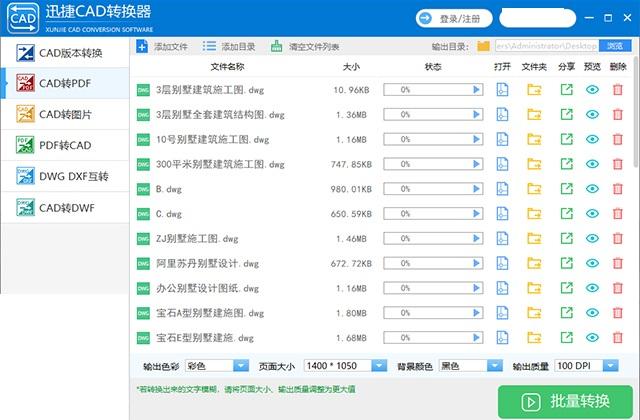This screenshot has height=420, width=640.
Task: Click progress bar for 阿里苏丹别墅设计.dwg
Action: point(433,263)
